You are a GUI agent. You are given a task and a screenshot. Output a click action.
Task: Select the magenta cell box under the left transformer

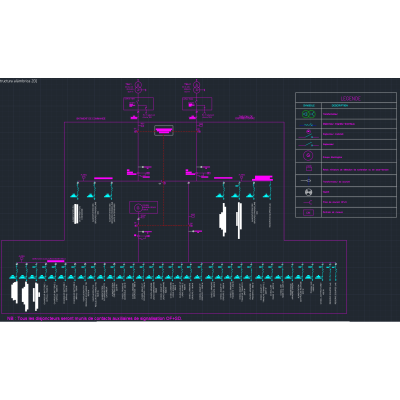[x=138, y=104]
